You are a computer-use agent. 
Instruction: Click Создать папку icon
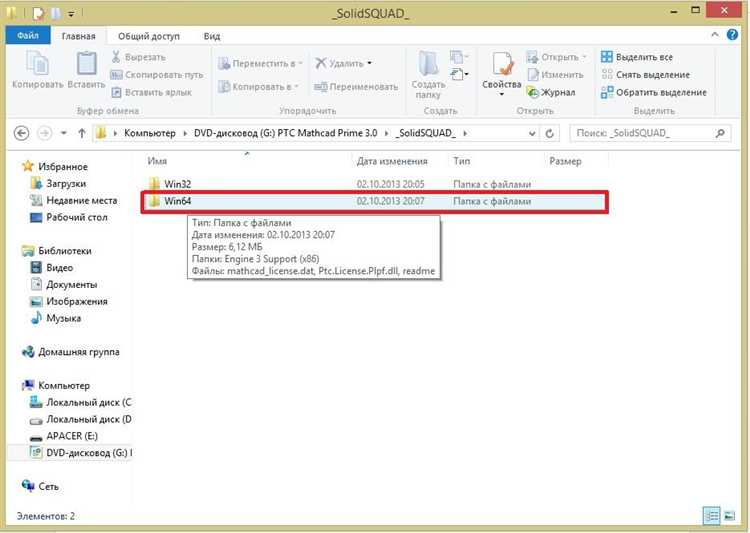[428, 74]
